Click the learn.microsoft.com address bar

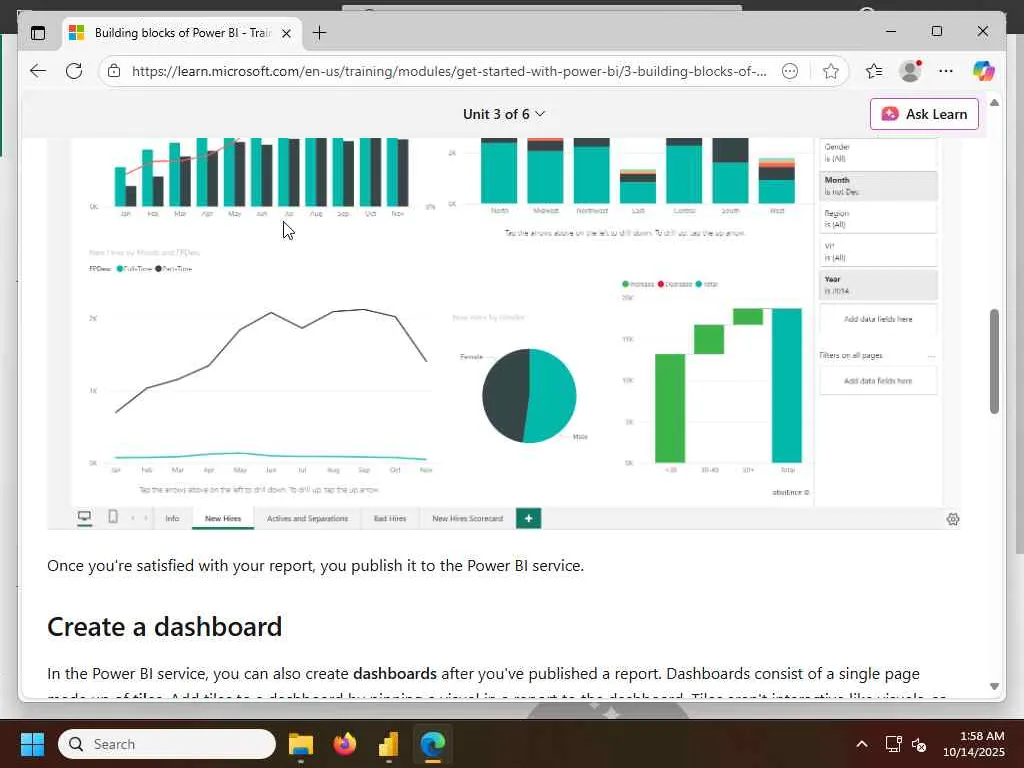[x=449, y=71]
